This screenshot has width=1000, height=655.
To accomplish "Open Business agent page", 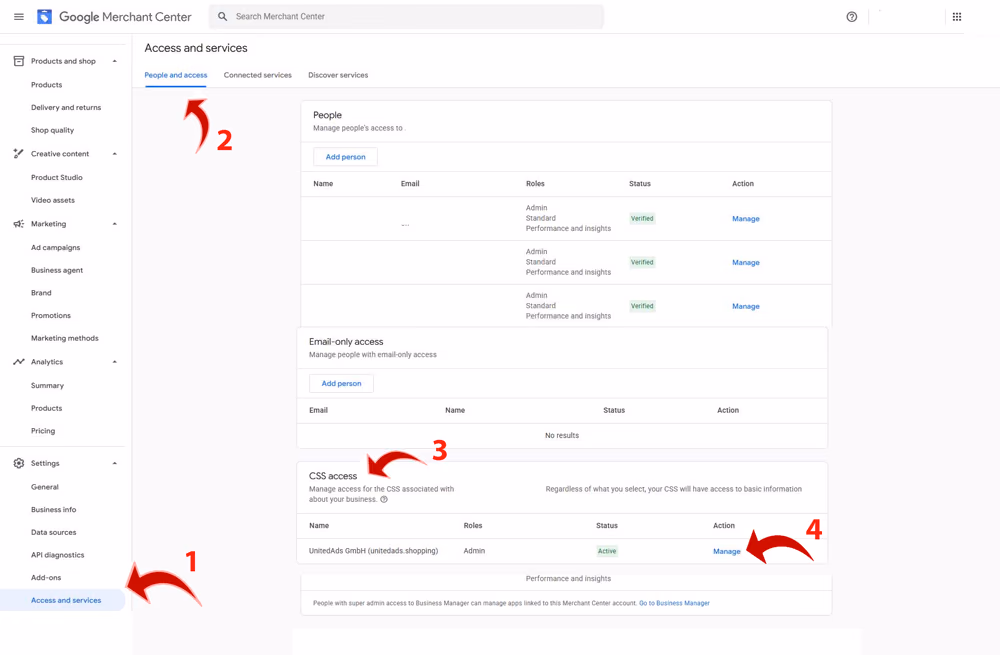I will (x=57, y=270).
